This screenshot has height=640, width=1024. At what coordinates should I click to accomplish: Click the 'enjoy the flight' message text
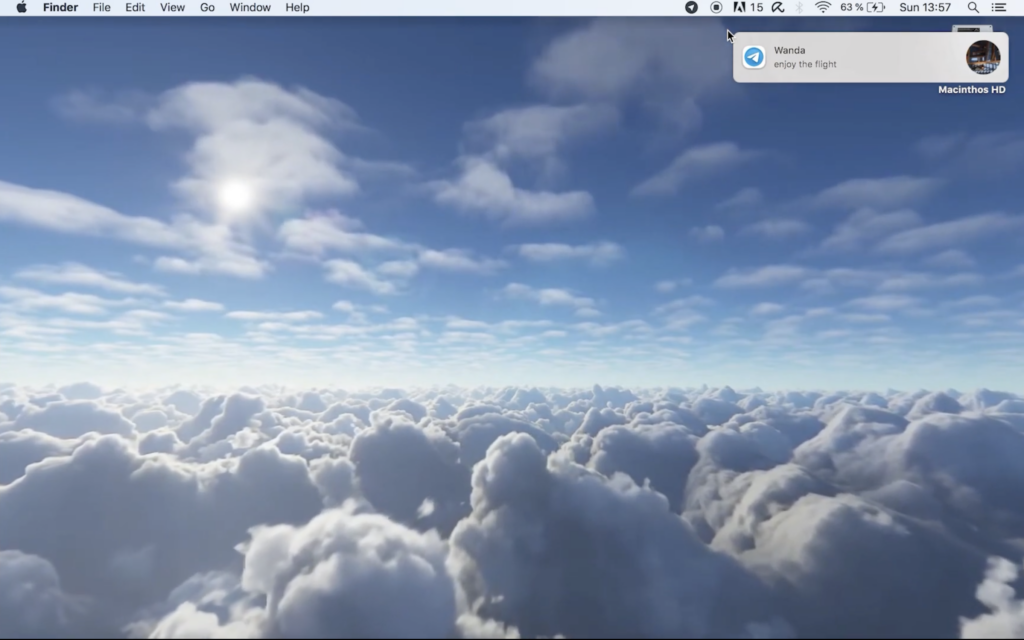805,64
